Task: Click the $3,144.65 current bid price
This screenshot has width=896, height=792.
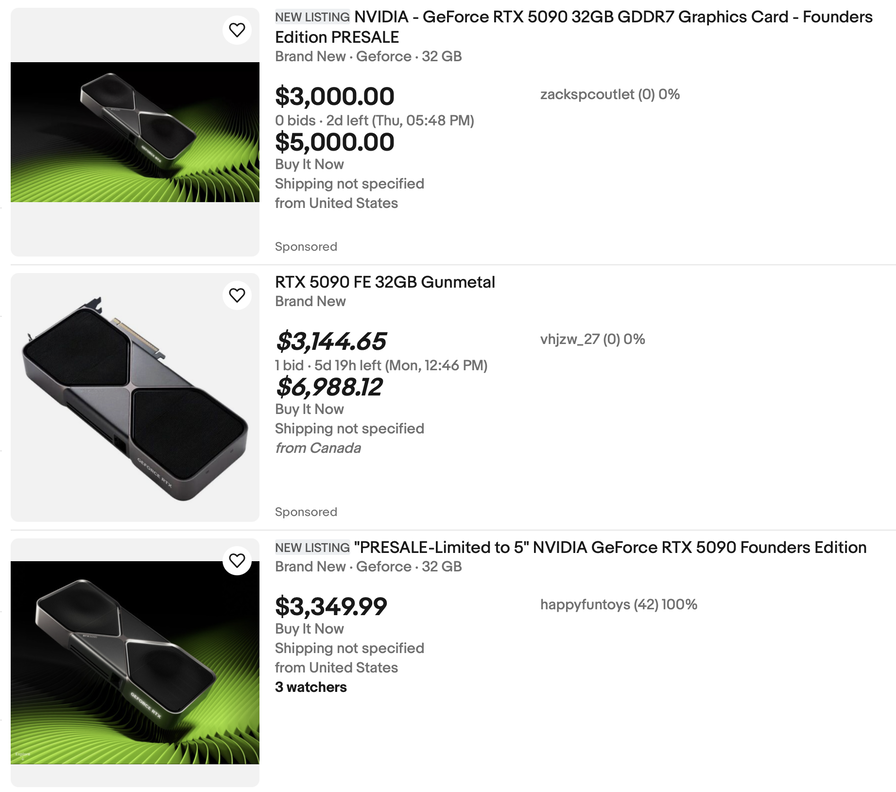Action: [330, 342]
